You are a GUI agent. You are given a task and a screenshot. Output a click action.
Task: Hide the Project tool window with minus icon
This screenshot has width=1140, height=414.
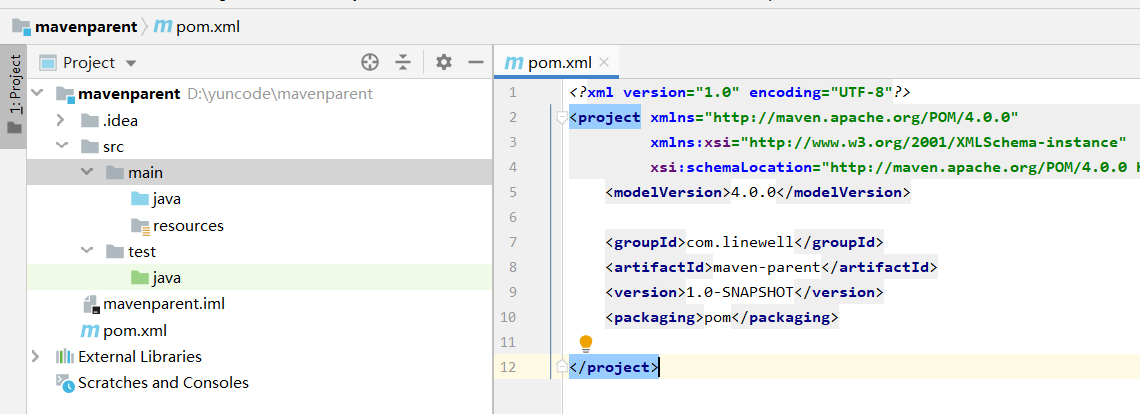pyautogui.click(x=476, y=62)
